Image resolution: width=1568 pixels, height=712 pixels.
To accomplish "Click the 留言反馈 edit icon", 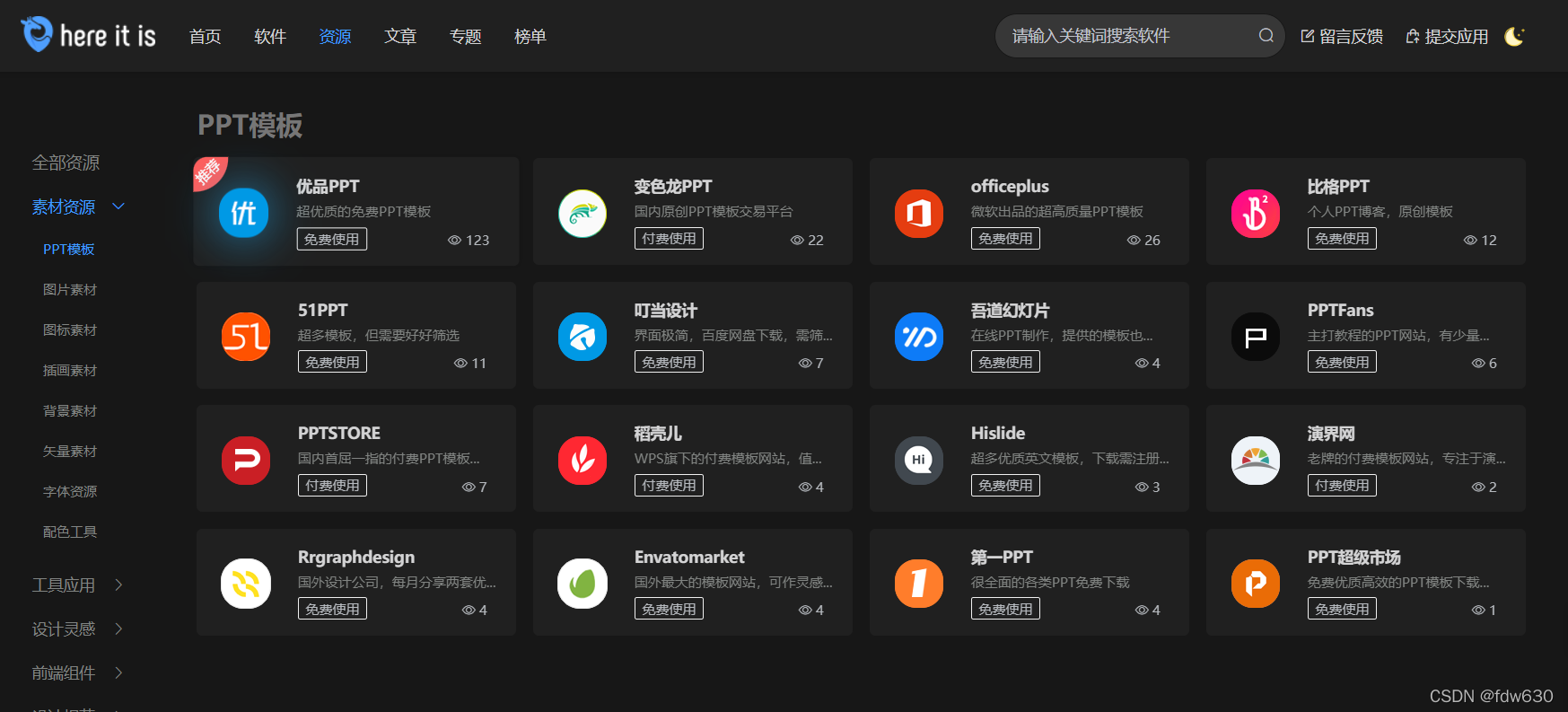I will point(1308,36).
